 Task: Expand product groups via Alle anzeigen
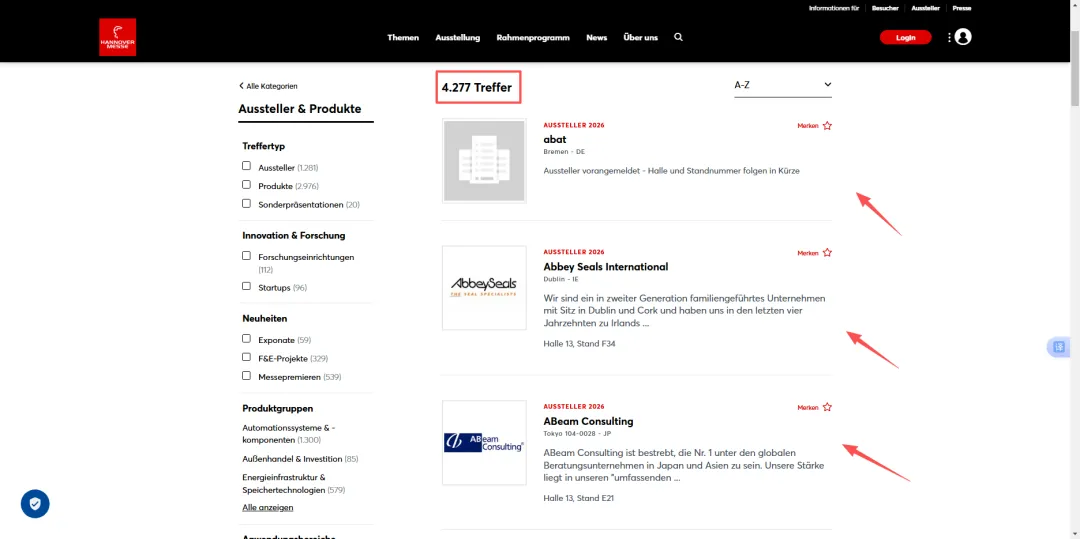point(268,507)
